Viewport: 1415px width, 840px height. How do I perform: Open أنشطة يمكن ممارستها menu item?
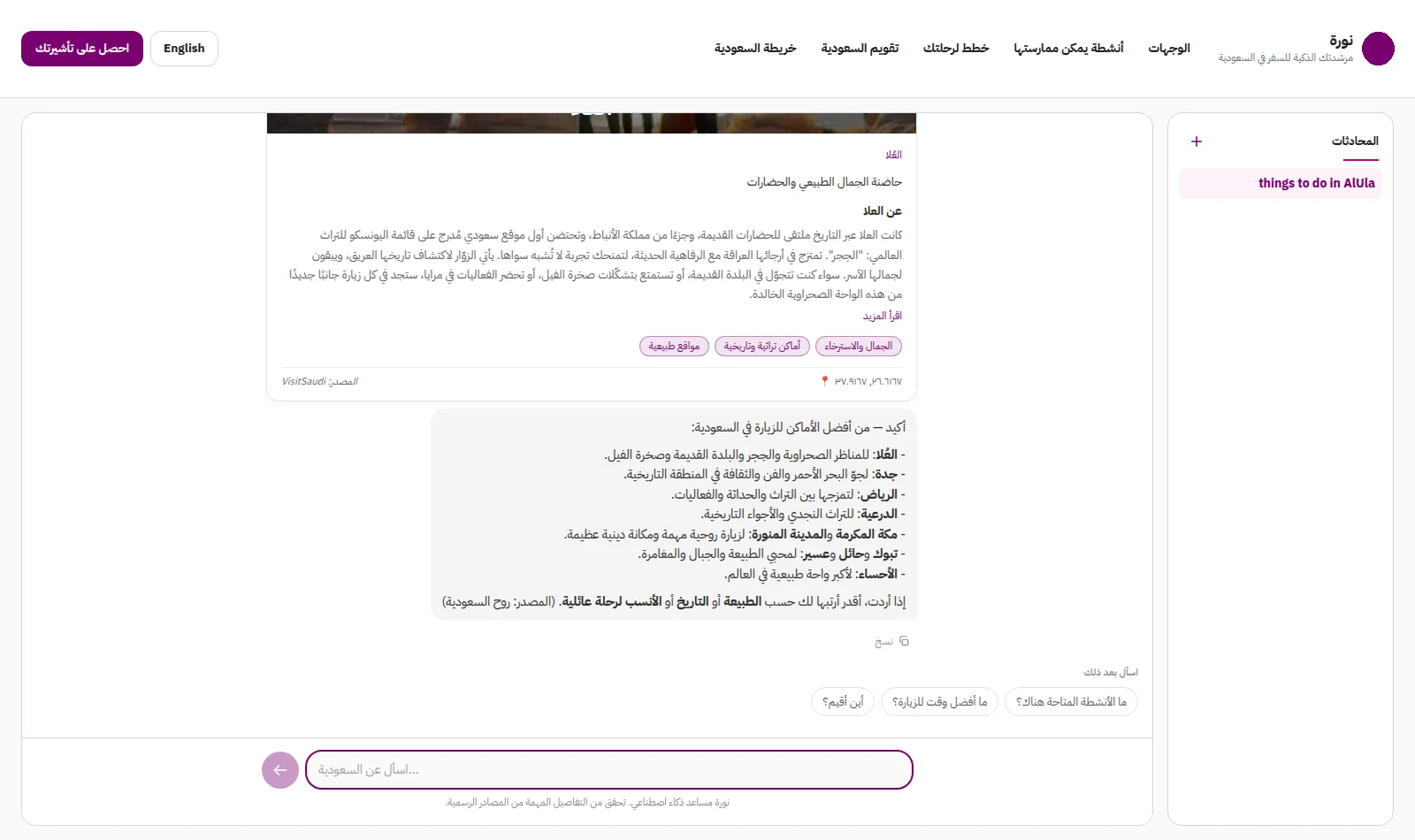[x=1068, y=49]
